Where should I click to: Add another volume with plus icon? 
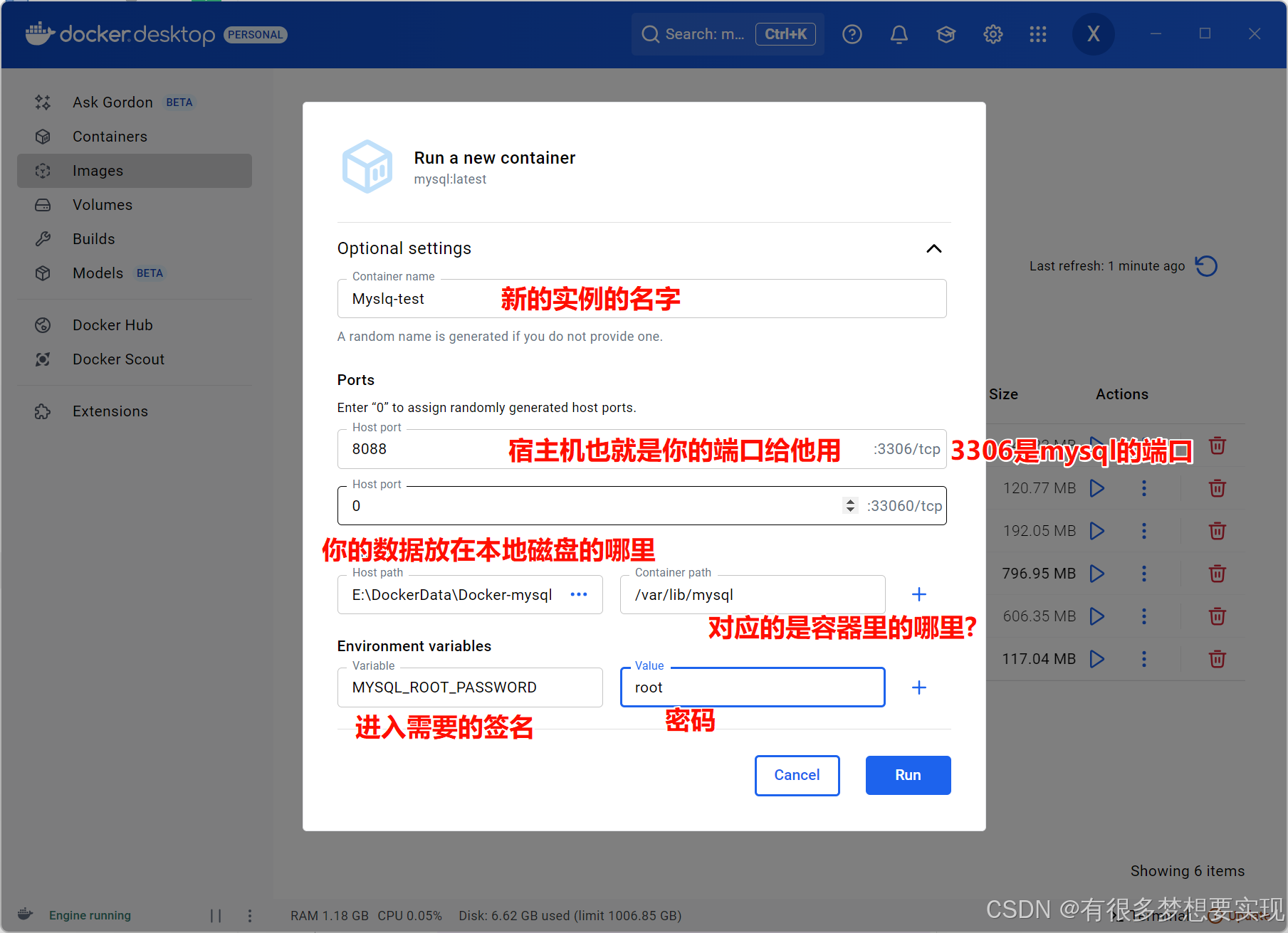919,595
